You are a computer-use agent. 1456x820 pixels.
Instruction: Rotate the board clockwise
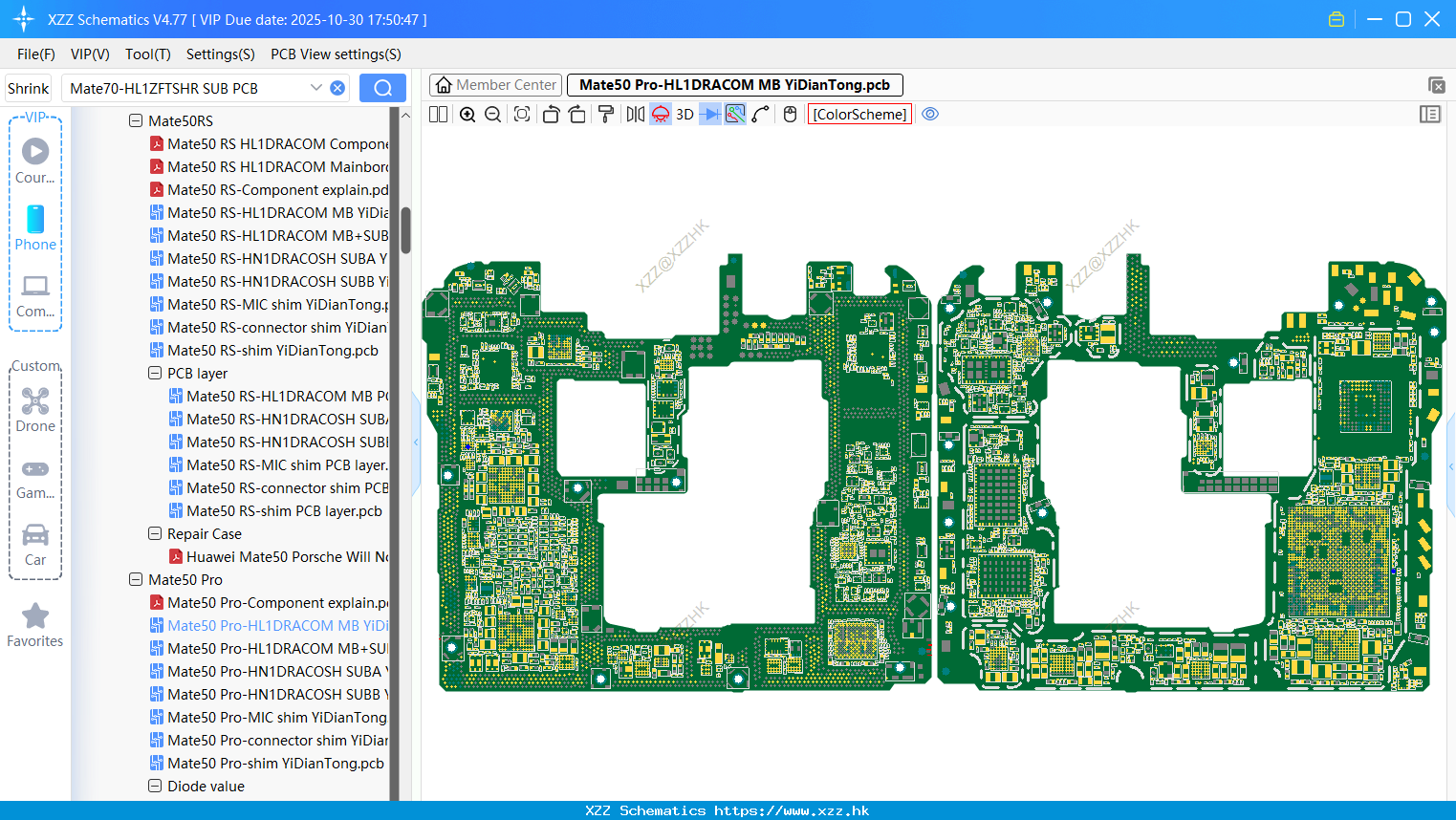pyautogui.click(x=577, y=115)
